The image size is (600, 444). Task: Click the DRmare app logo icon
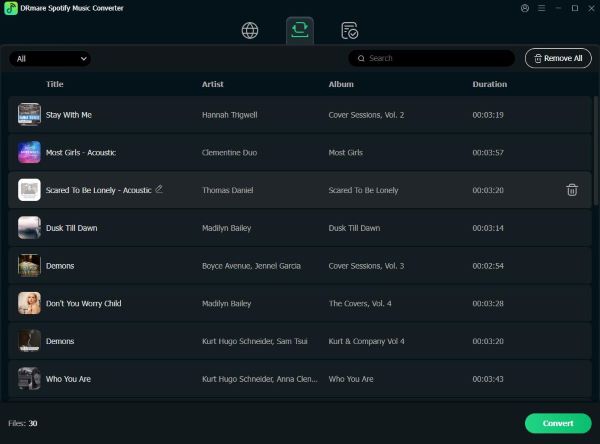[11, 8]
